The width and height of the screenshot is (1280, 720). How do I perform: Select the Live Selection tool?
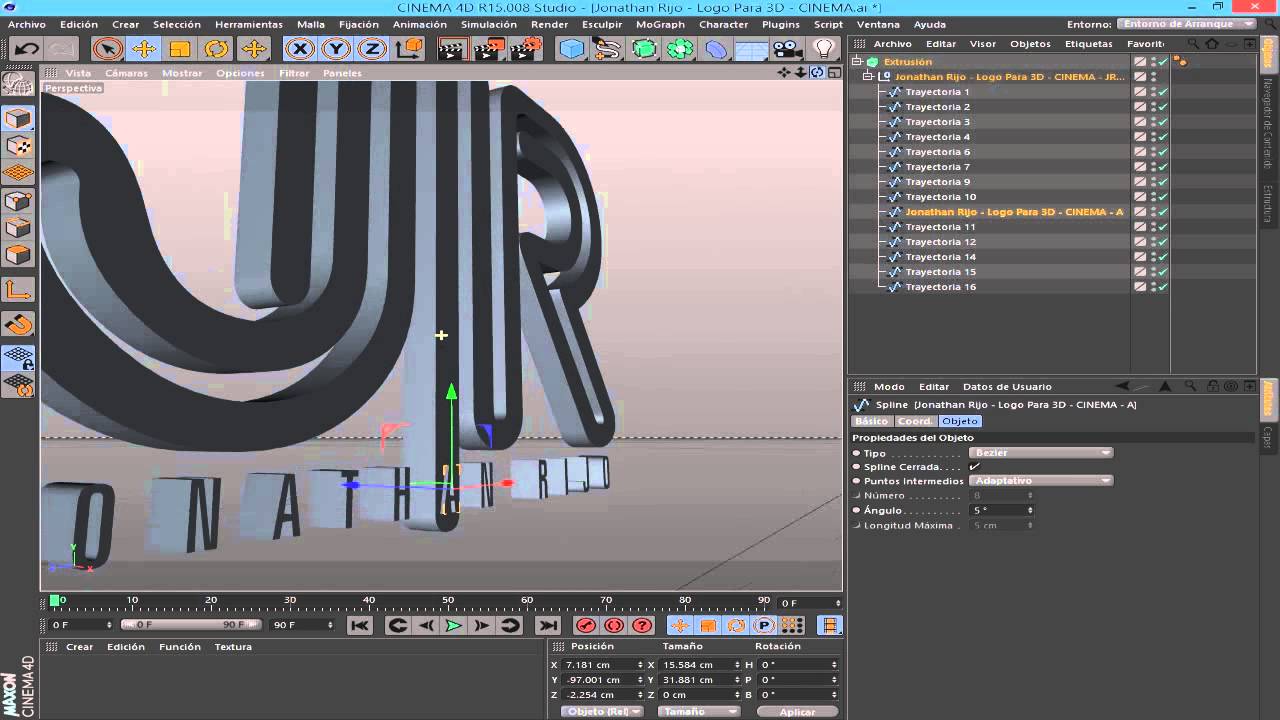pos(107,48)
